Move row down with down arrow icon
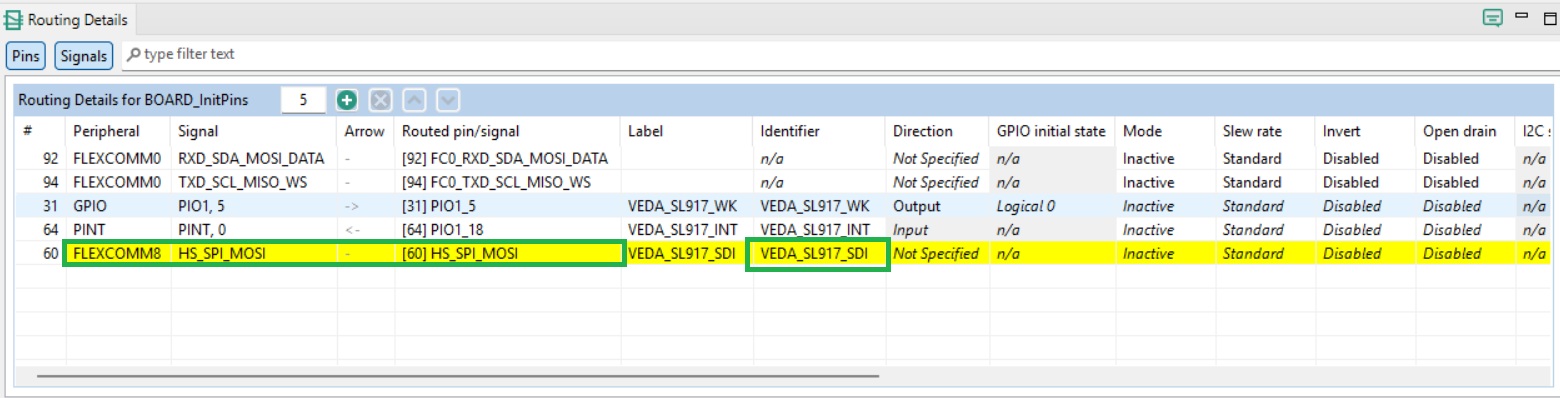This screenshot has height=398, width=1560. click(x=448, y=100)
